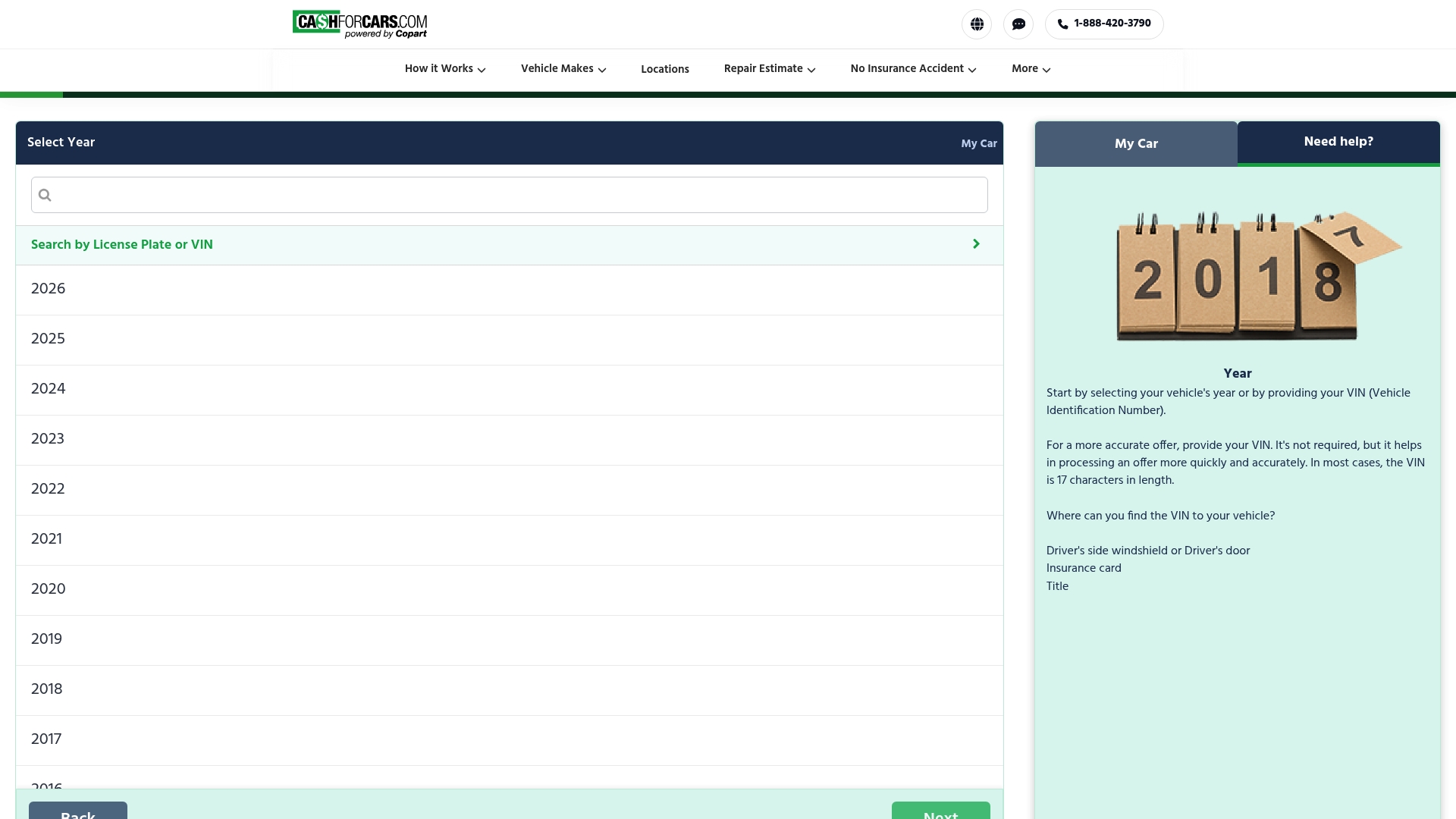Click My Car link in Select Year header
This screenshot has width=1456, height=819.
click(979, 143)
